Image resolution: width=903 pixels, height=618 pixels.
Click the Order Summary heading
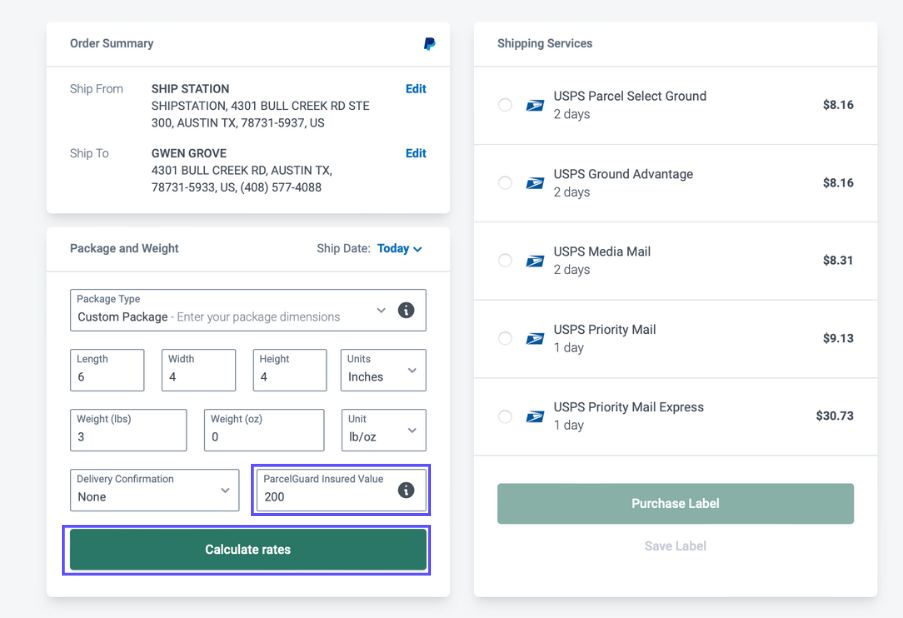pos(112,43)
